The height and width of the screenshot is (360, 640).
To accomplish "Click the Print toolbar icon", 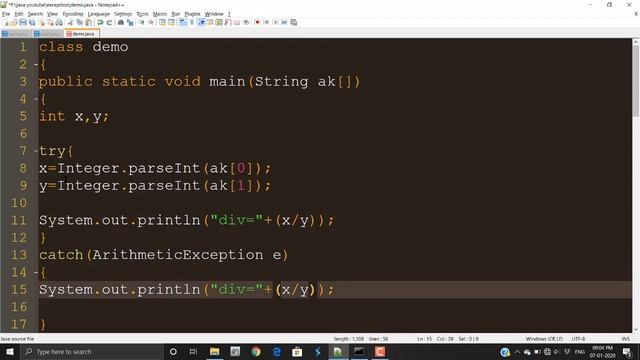I will pos(59,22).
